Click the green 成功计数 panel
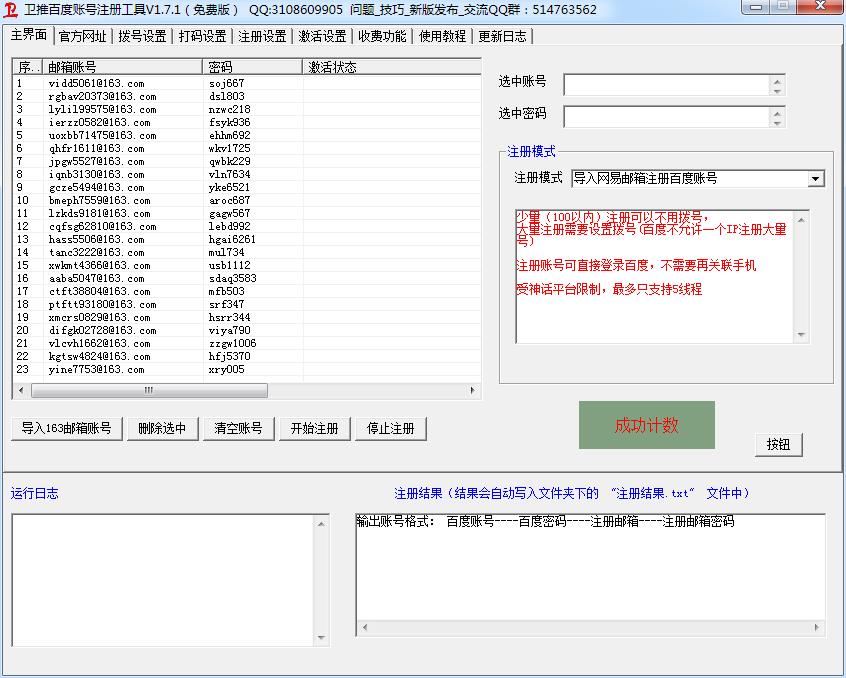846x678 pixels. point(646,425)
